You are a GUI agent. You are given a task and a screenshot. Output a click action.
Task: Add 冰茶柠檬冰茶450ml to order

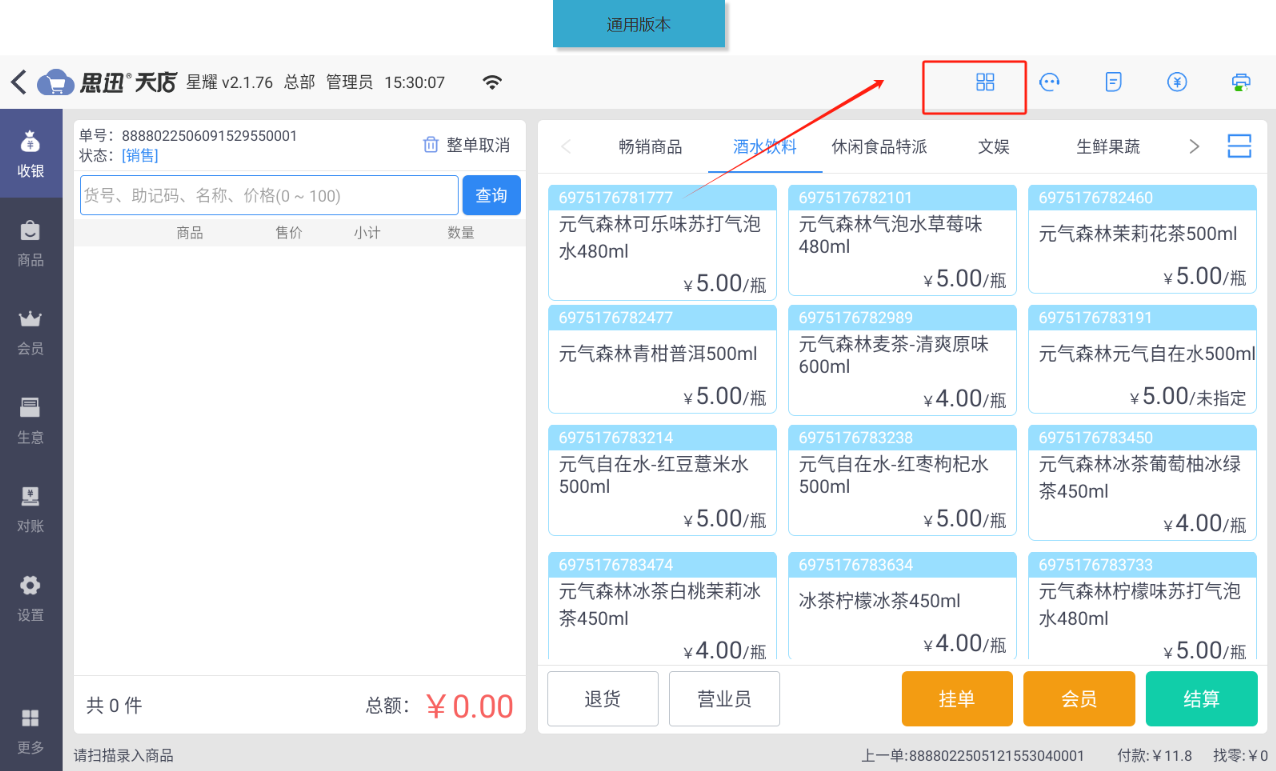coord(902,605)
